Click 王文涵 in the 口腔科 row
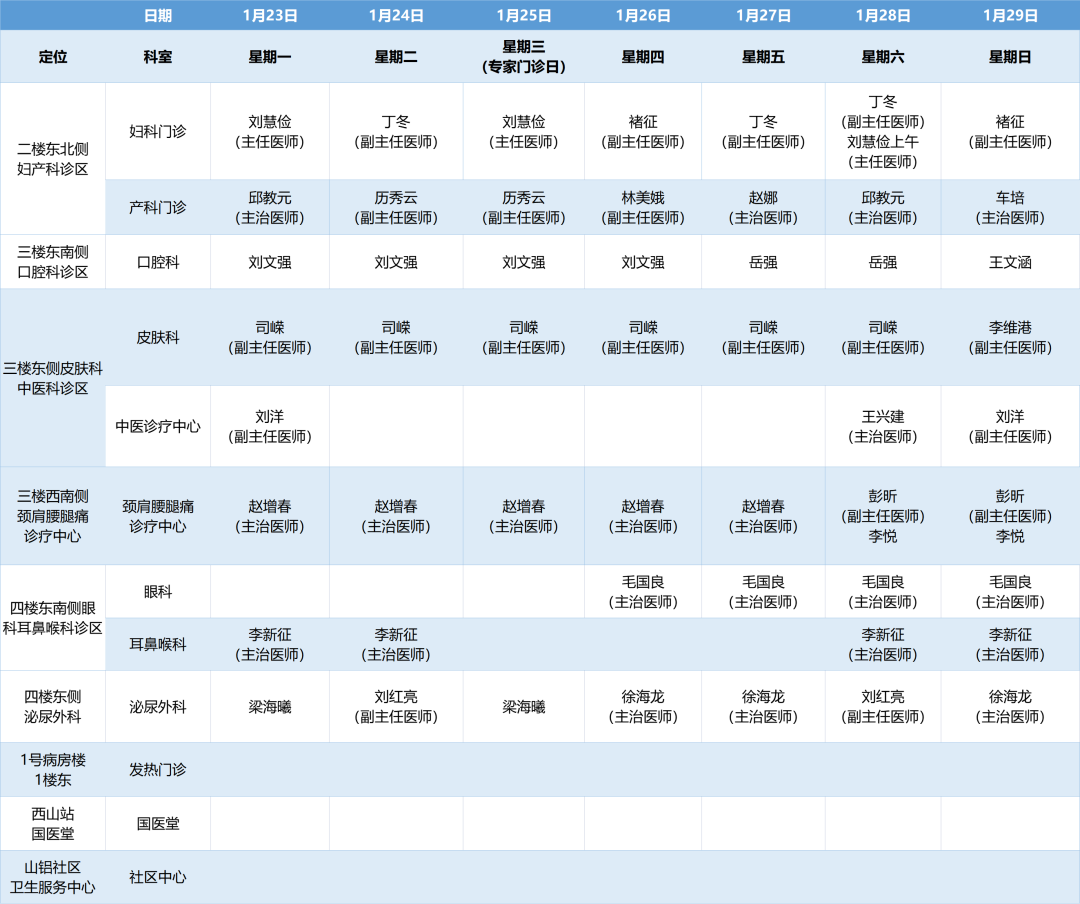Screen dimensions: 1080x904 [1010, 262]
